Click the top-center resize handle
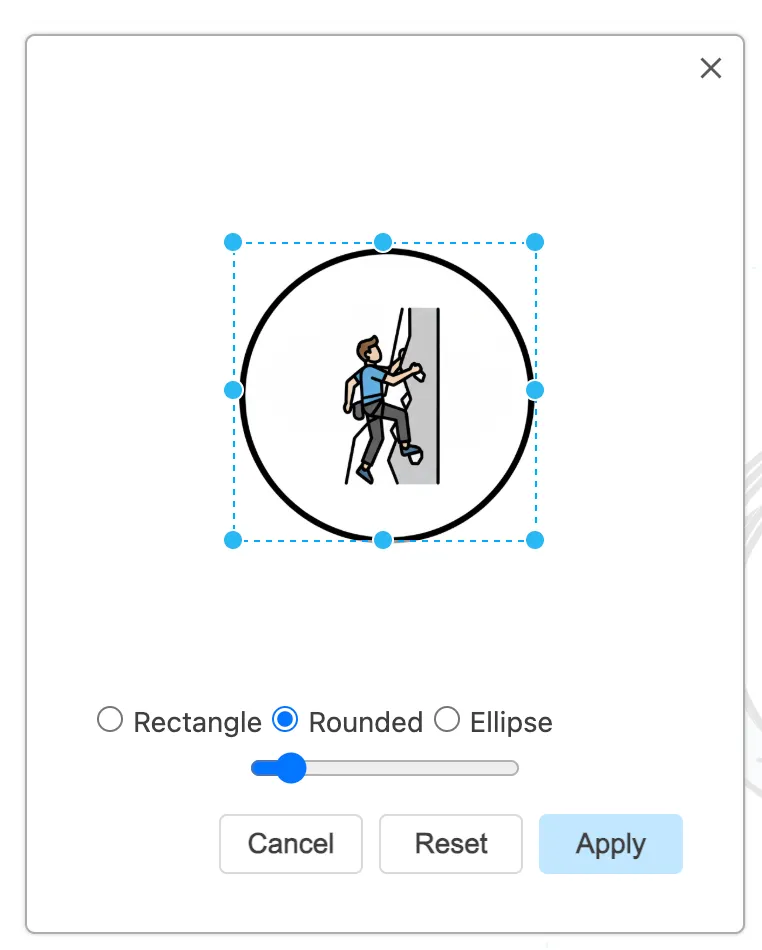Image resolution: width=762 pixels, height=950 pixels. (383, 241)
